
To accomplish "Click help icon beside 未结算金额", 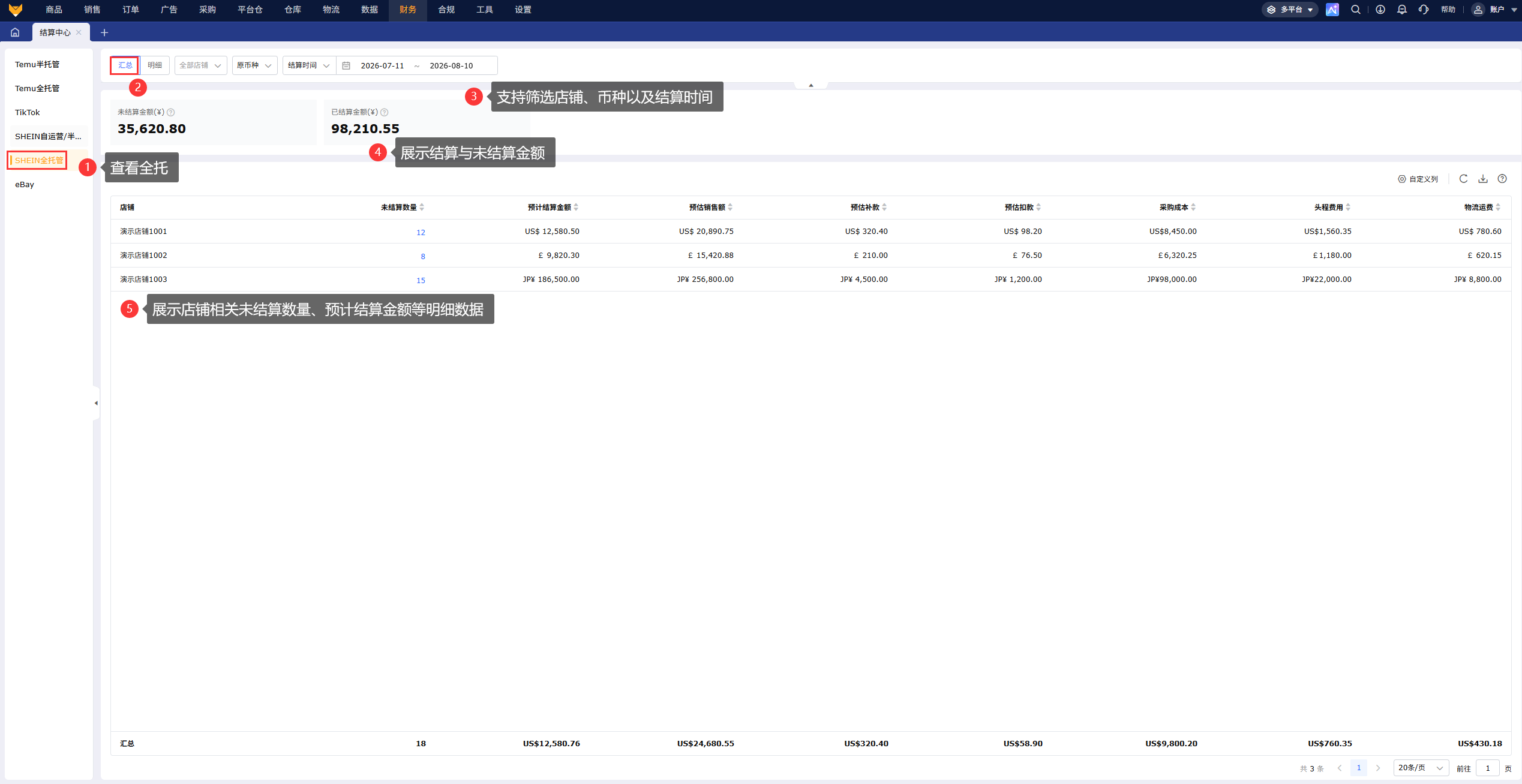I will tap(171, 112).
